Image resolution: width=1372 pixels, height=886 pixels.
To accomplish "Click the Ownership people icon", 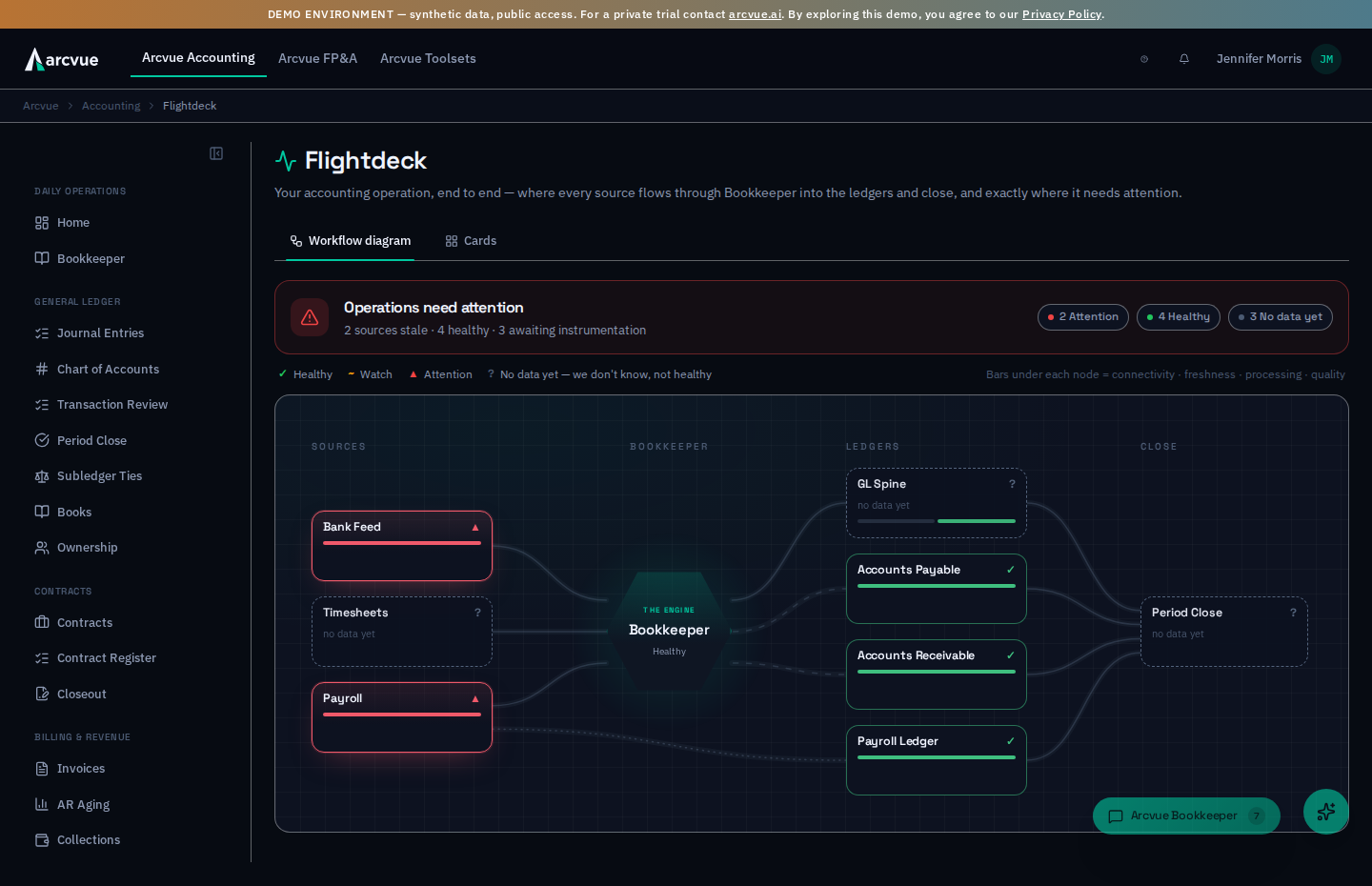I will pos(42,548).
